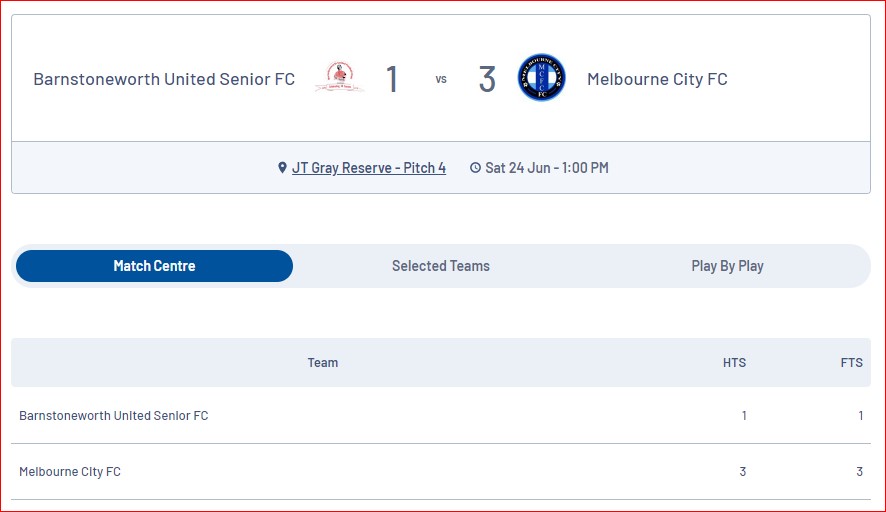This screenshot has width=886, height=512.
Task: Click the away score 3 in header
Action: [x=487, y=79]
